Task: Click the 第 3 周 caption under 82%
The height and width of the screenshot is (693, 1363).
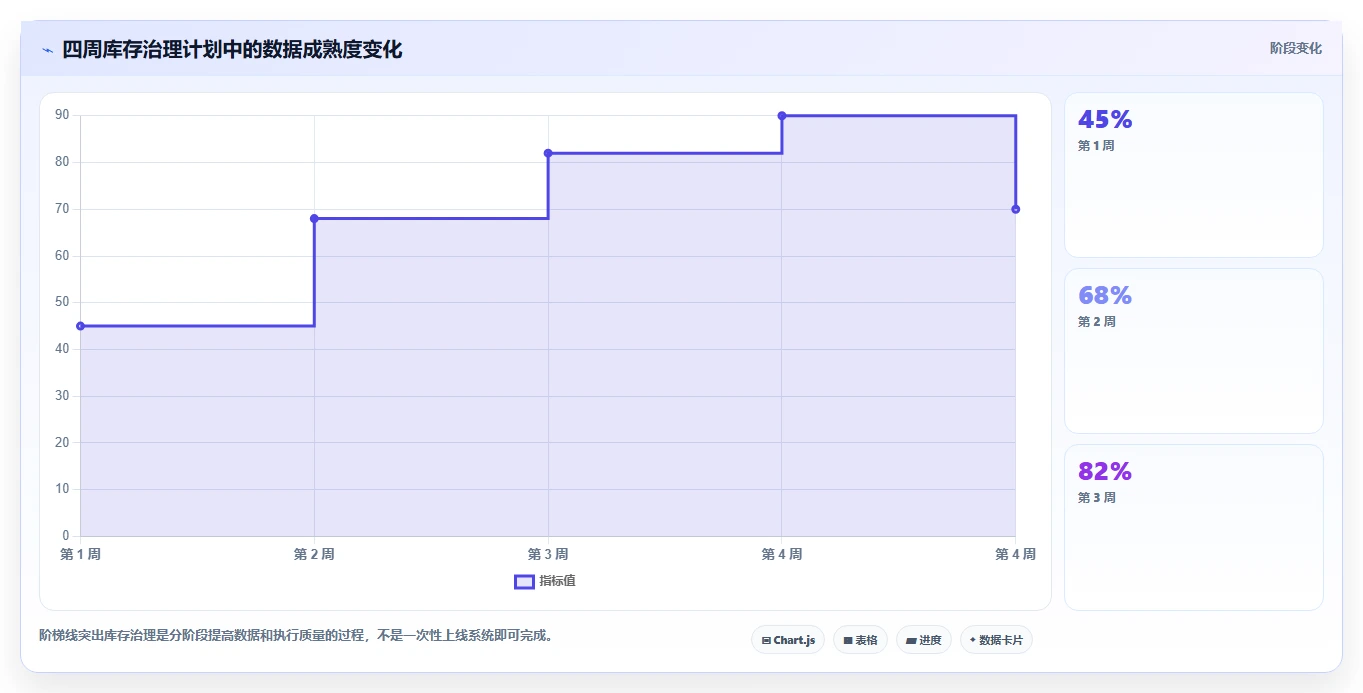Action: click(1096, 498)
